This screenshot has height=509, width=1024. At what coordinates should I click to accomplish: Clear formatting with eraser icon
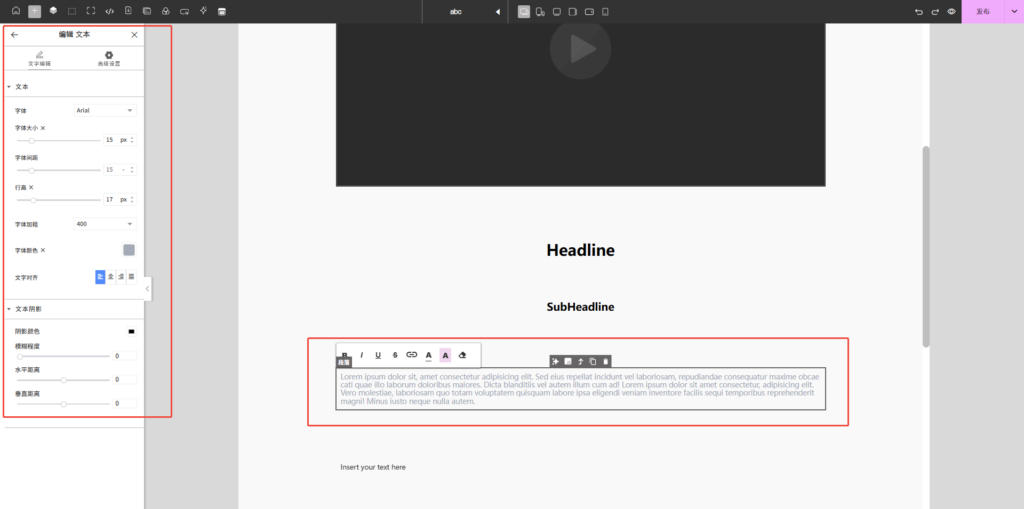point(462,355)
